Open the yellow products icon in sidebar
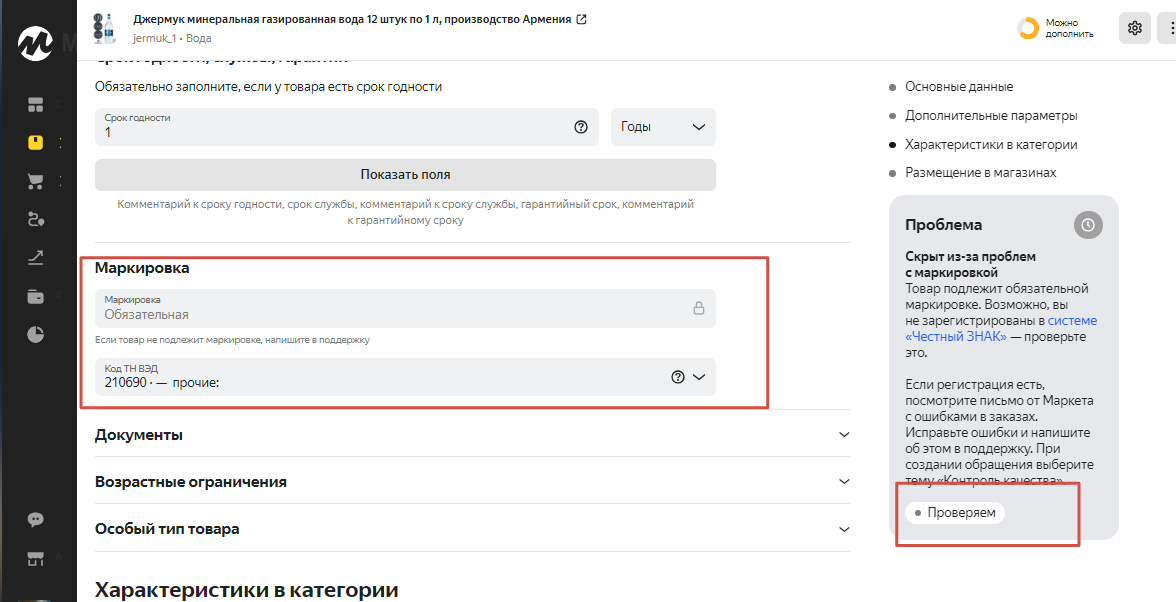 tap(35, 142)
